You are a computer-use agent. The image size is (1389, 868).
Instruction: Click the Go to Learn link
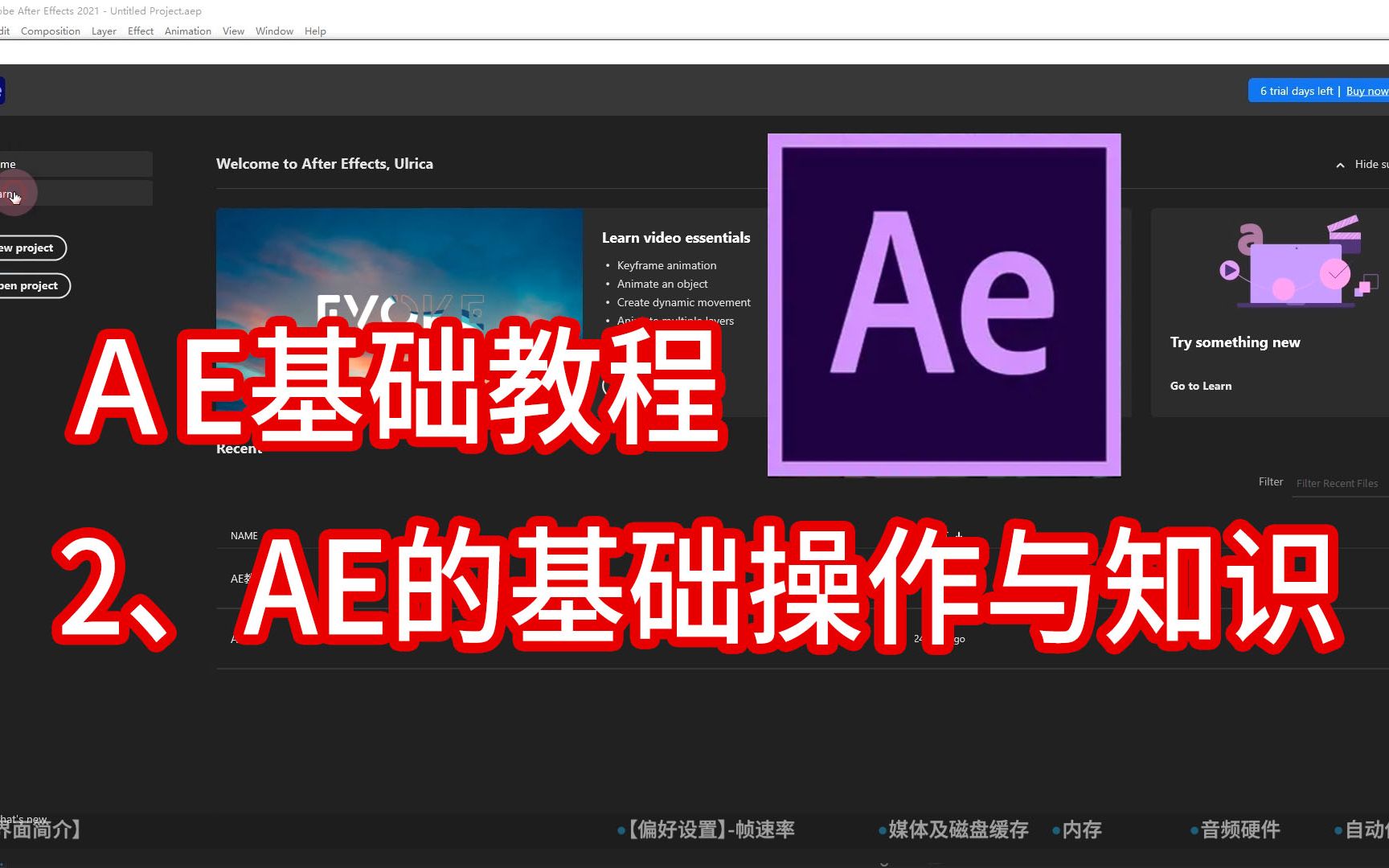tap(1200, 385)
